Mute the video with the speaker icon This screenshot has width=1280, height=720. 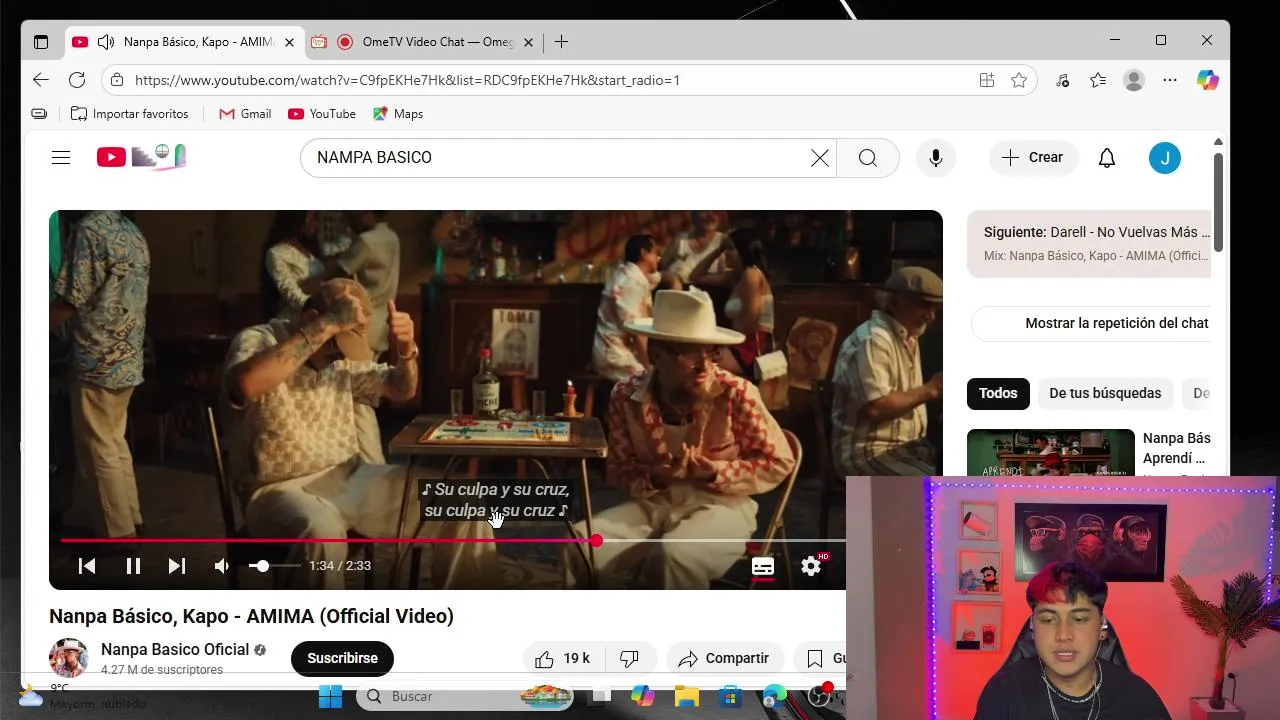(222, 566)
